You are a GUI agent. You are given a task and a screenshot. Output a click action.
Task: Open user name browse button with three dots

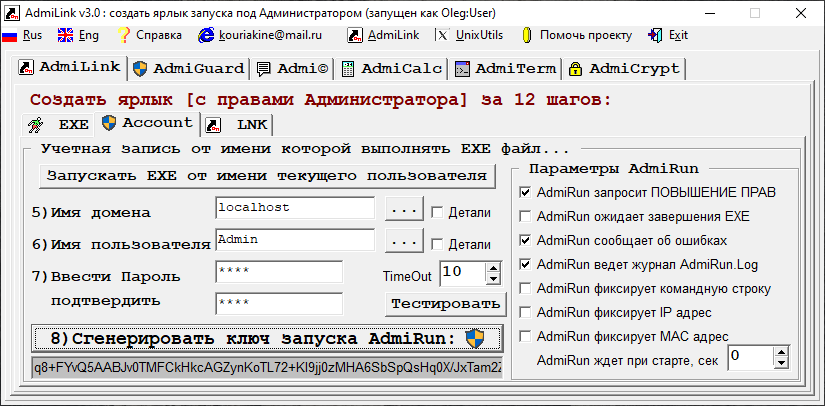point(404,240)
